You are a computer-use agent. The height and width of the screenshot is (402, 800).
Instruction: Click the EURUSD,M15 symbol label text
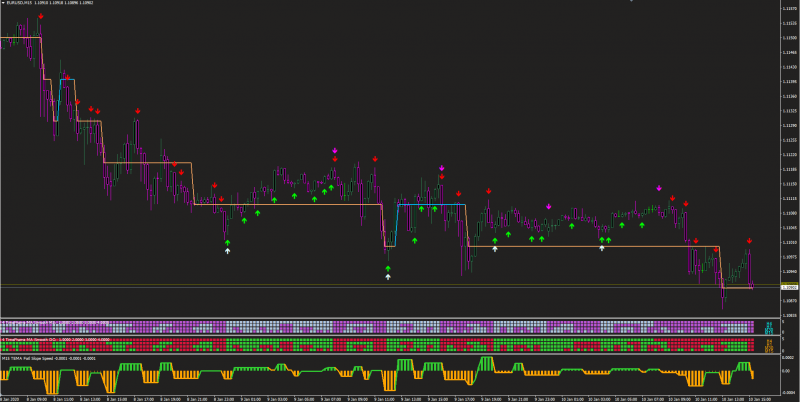point(19,3)
